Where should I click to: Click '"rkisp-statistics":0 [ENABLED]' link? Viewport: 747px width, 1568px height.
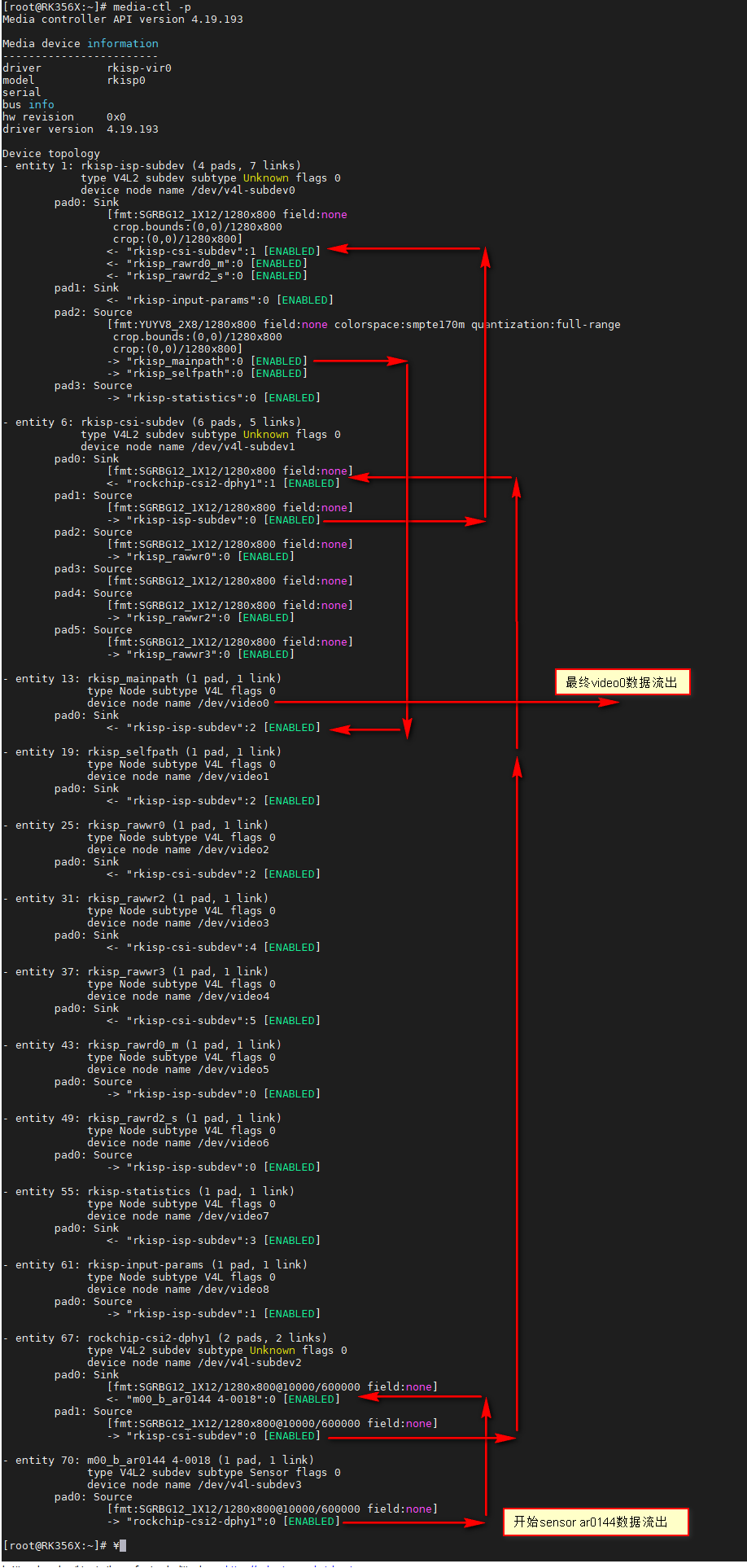(224, 397)
